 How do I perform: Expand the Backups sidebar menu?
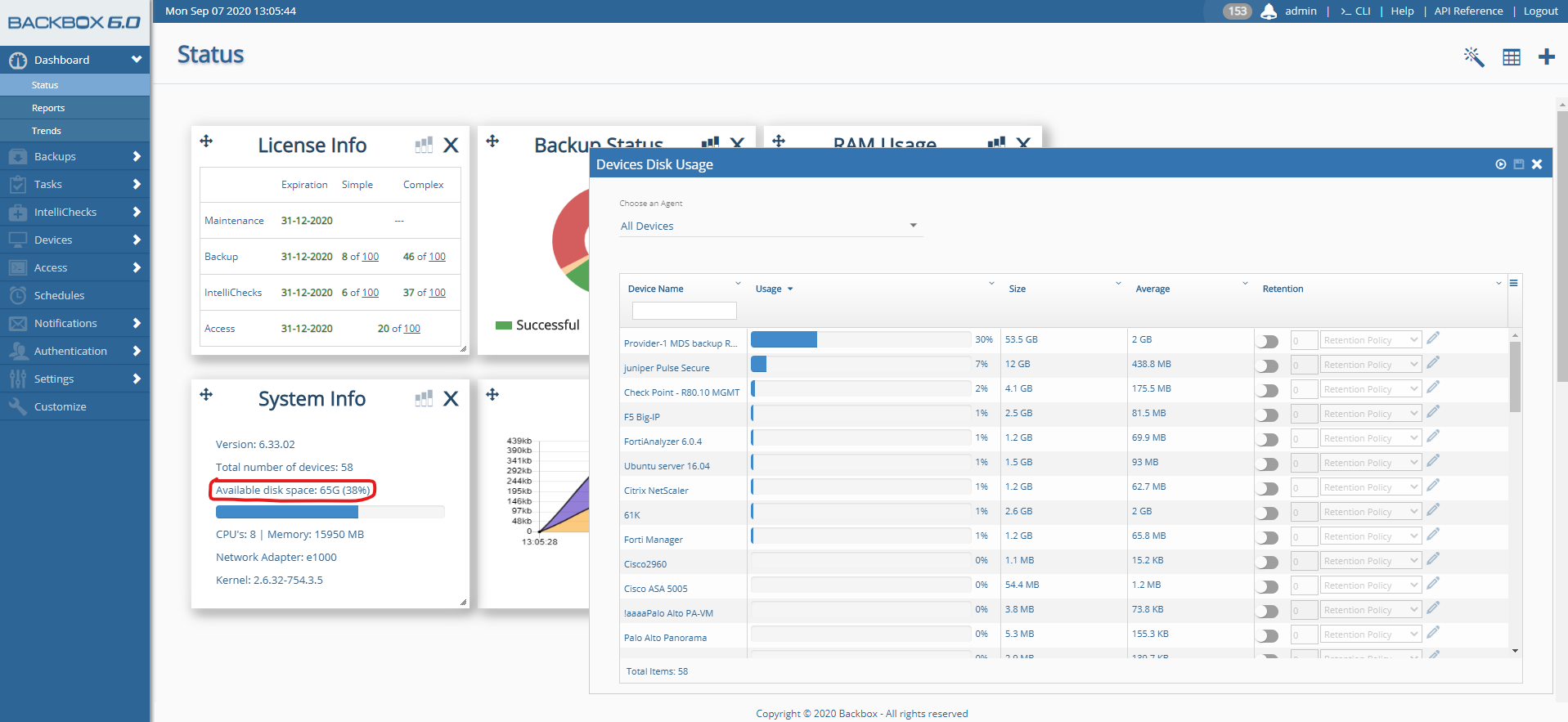(x=74, y=156)
